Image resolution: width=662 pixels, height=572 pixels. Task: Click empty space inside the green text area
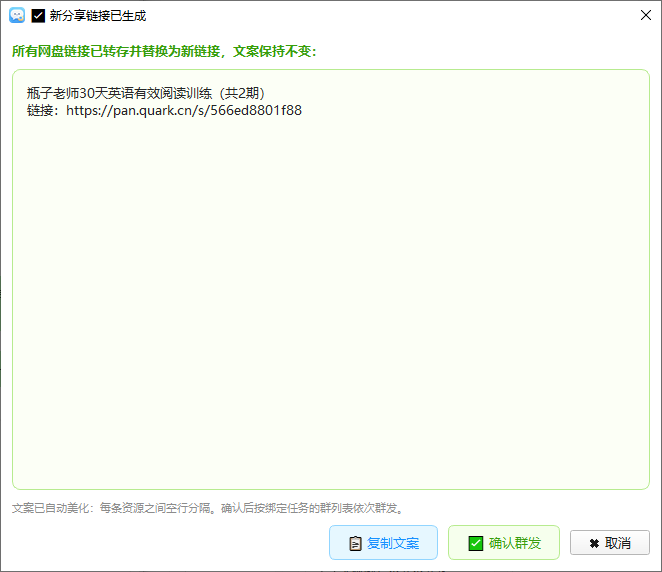331,295
